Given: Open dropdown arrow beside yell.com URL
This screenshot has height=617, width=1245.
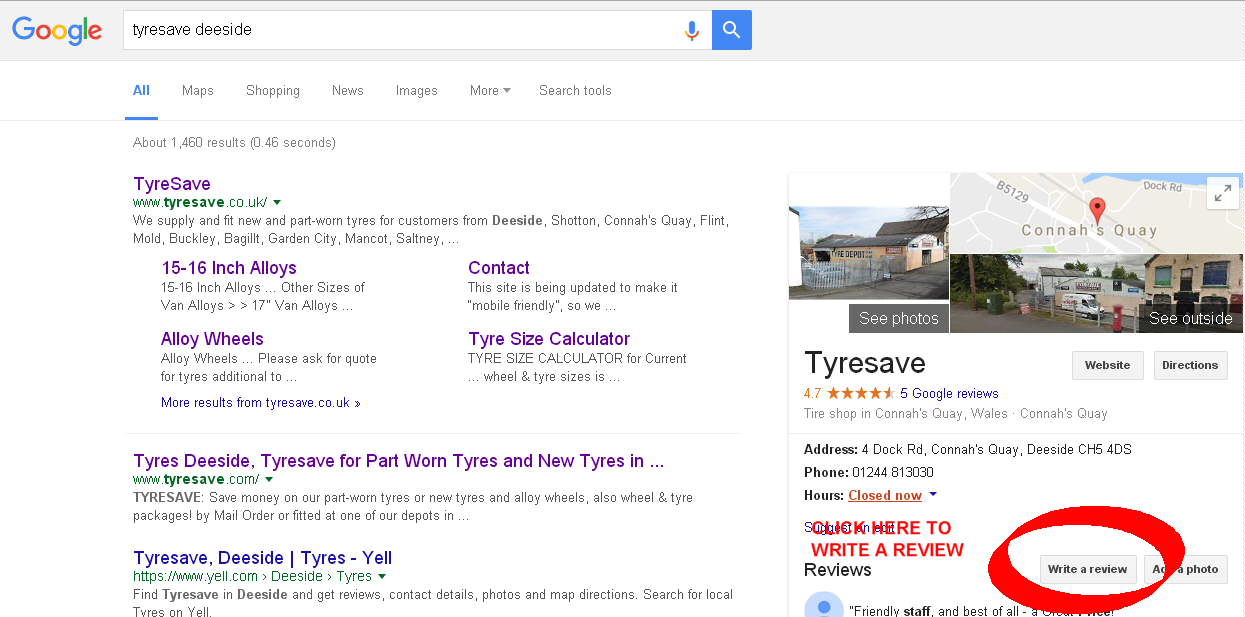Looking at the screenshot, I should click(x=382, y=576).
